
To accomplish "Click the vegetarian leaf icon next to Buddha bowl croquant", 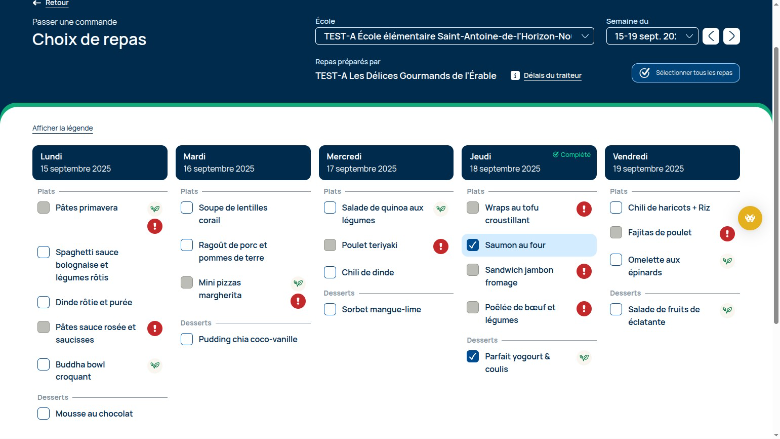I will point(155,365).
